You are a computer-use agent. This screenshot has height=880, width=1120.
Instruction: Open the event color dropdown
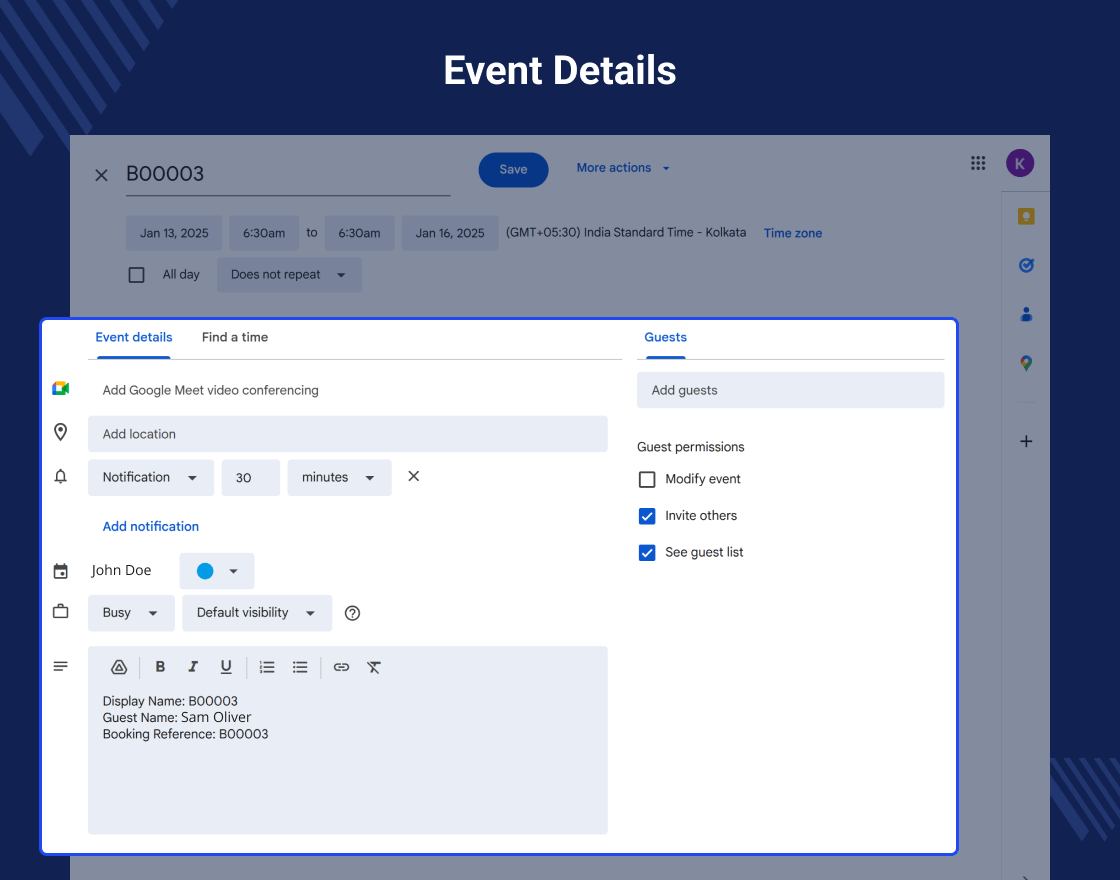(217, 571)
